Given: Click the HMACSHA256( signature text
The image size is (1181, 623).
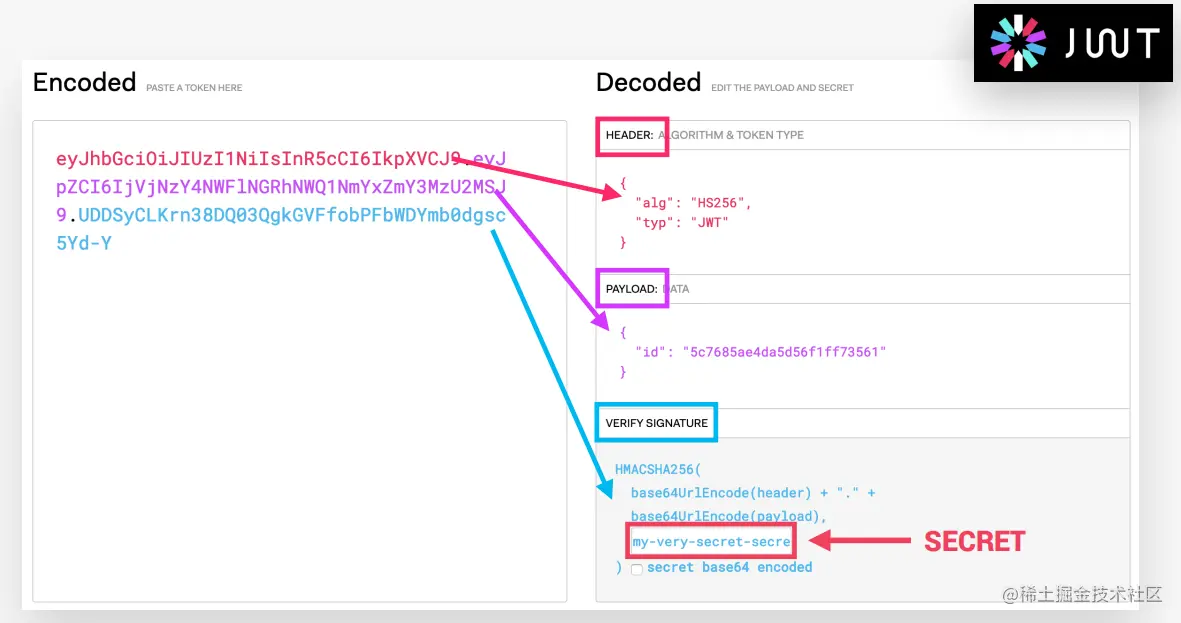Looking at the screenshot, I should coord(659,469).
